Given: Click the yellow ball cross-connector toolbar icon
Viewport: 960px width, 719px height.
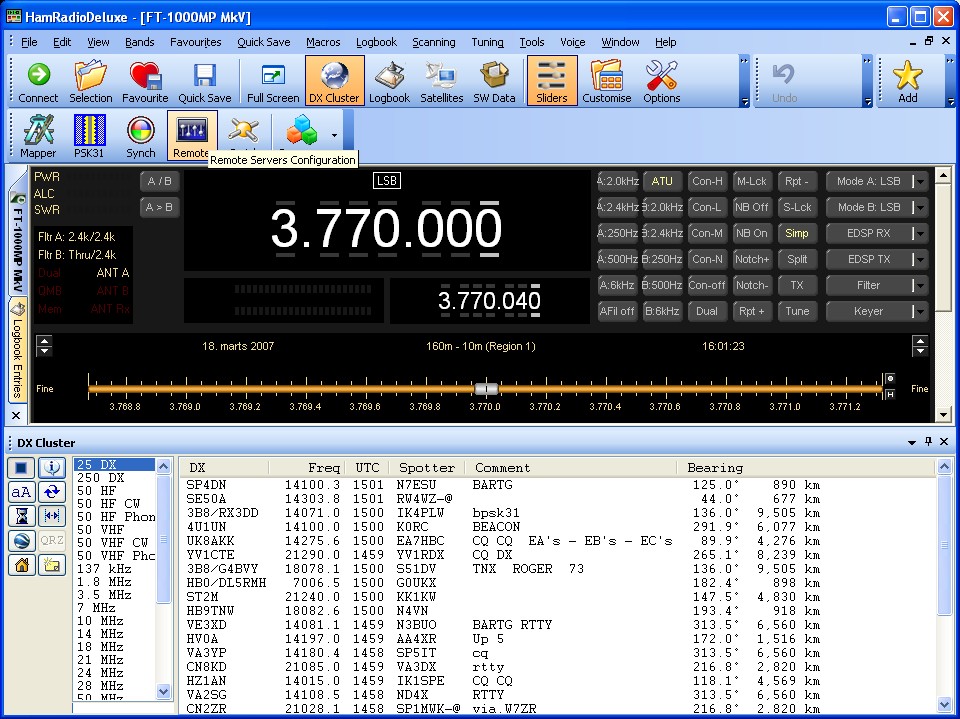Looking at the screenshot, I should [x=243, y=132].
